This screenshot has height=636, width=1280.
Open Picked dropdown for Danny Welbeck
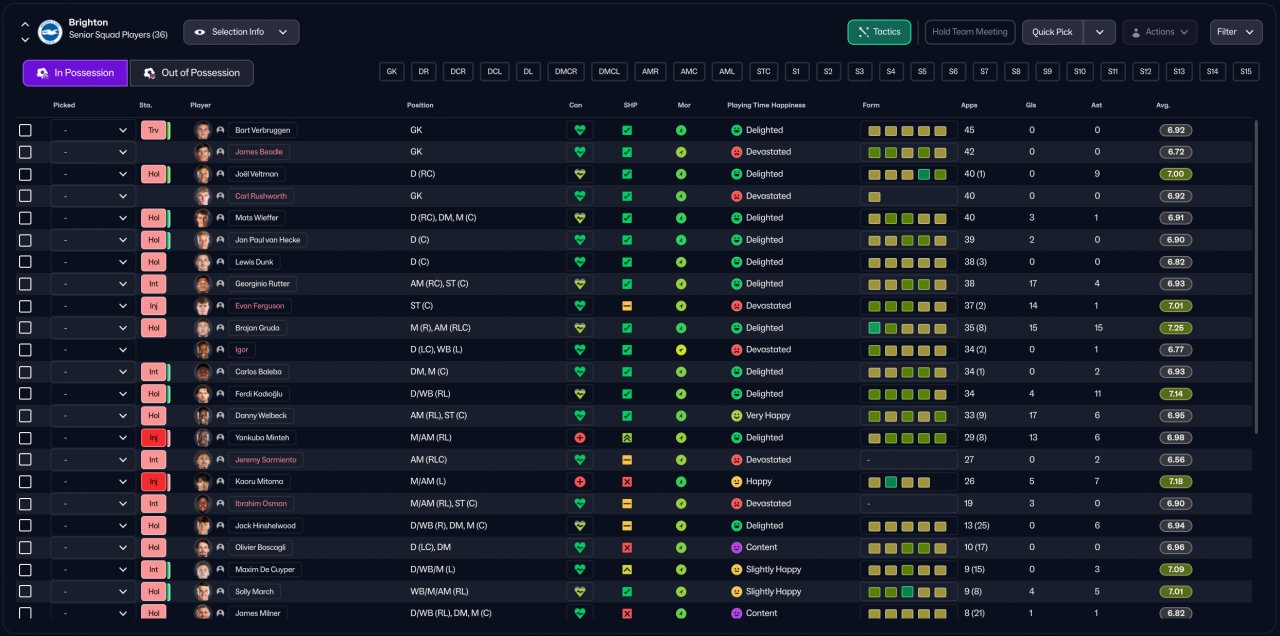[93, 416]
